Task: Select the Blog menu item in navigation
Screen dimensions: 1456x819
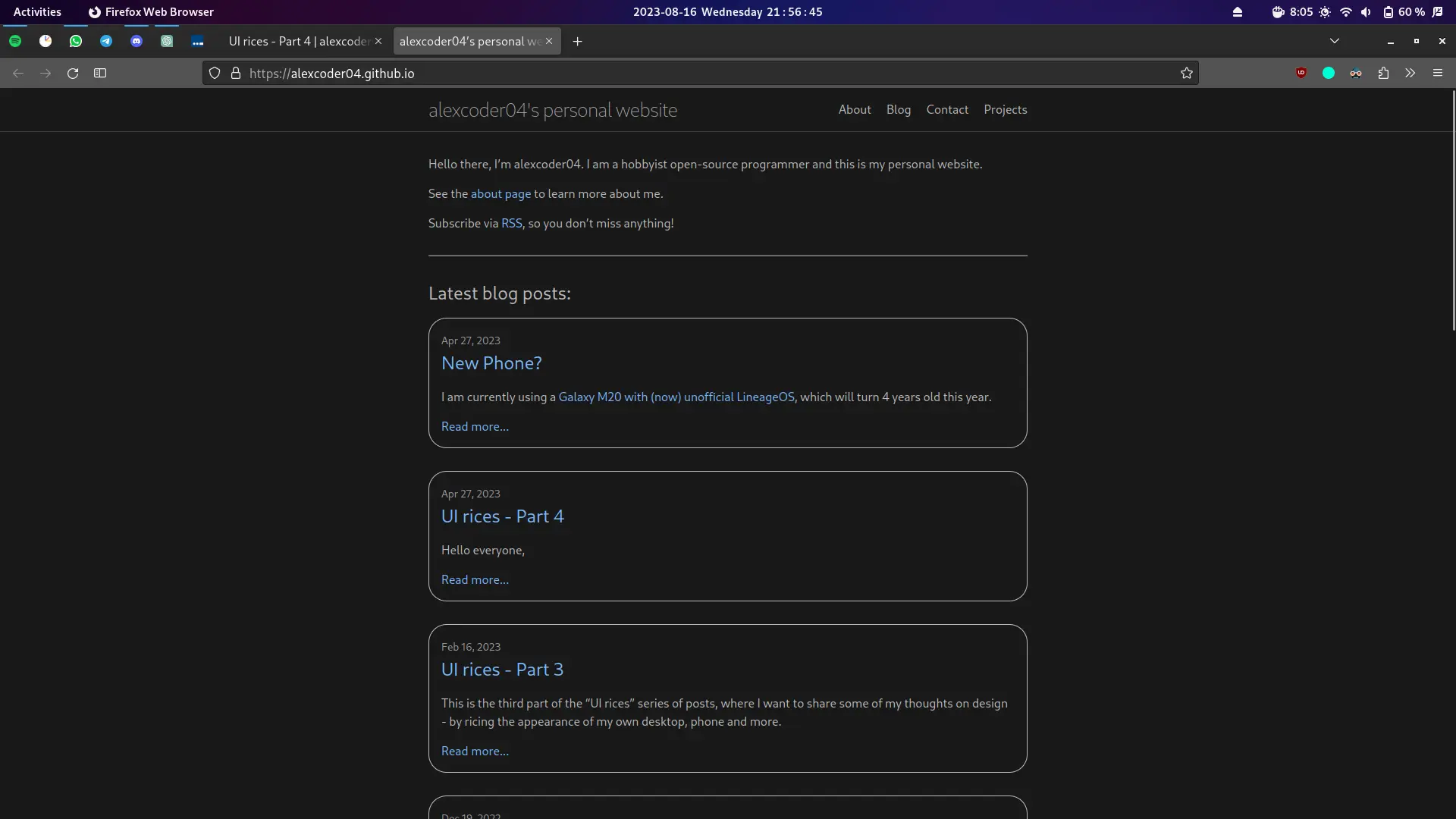Action: pyautogui.click(x=898, y=109)
